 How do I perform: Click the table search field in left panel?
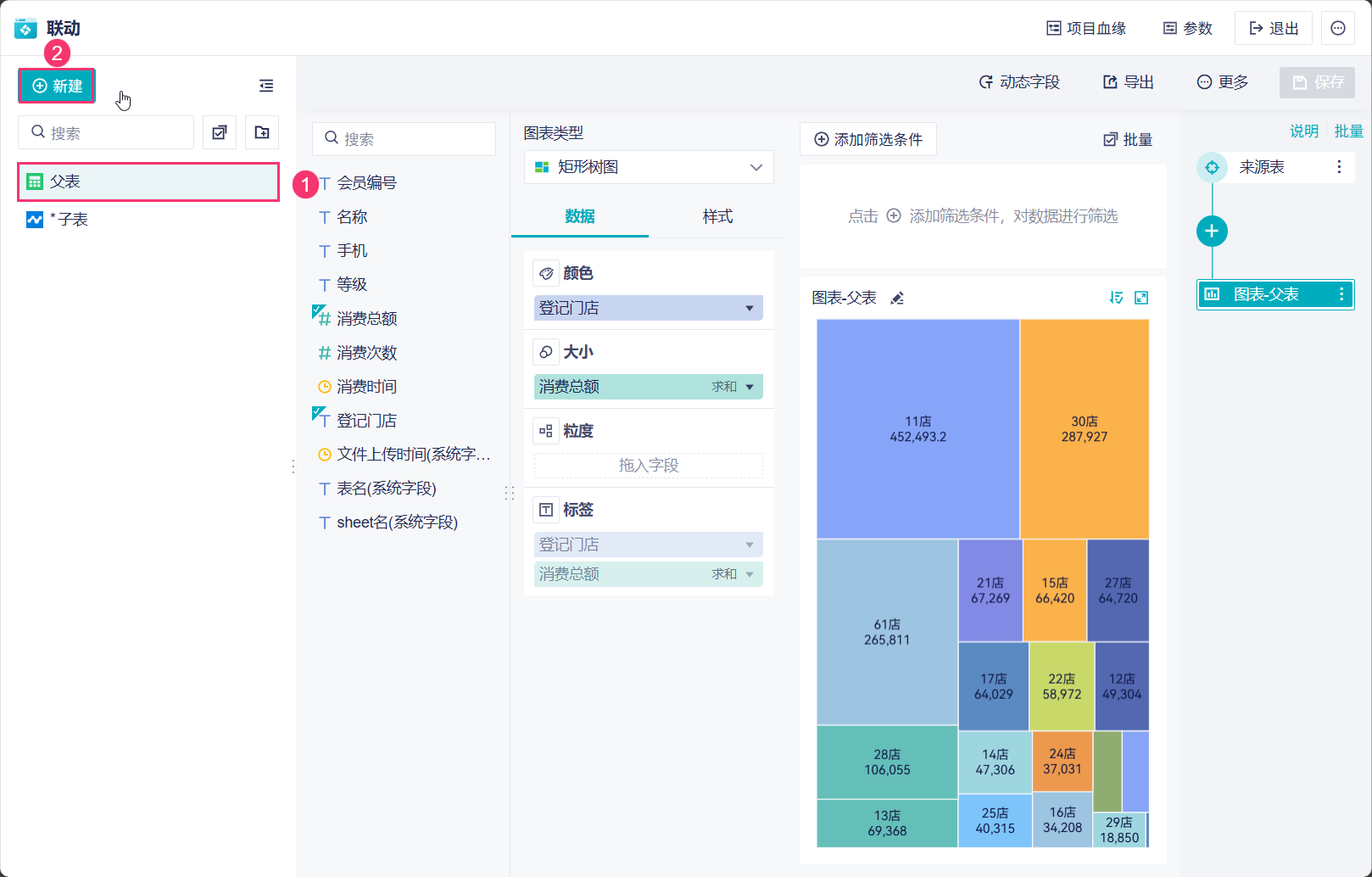(106, 132)
